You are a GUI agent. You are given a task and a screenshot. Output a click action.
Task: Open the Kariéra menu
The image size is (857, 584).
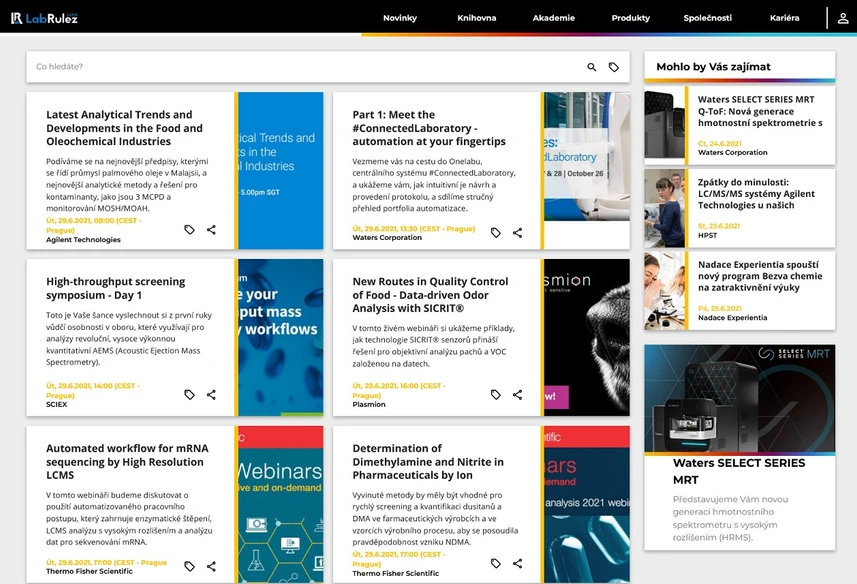(784, 18)
